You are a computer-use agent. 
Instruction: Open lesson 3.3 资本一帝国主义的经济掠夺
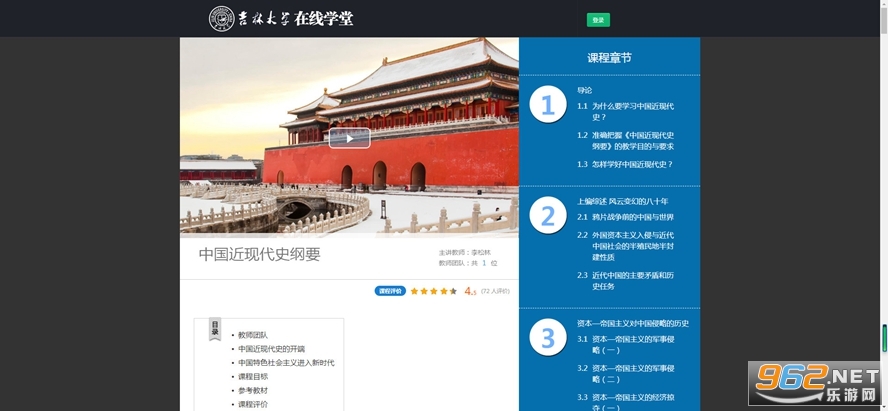pyautogui.click(x=626, y=402)
